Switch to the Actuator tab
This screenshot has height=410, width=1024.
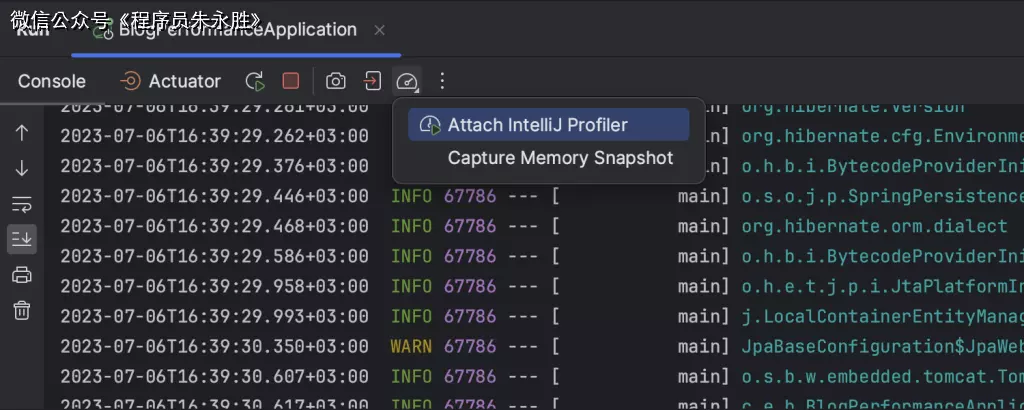(x=170, y=81)
